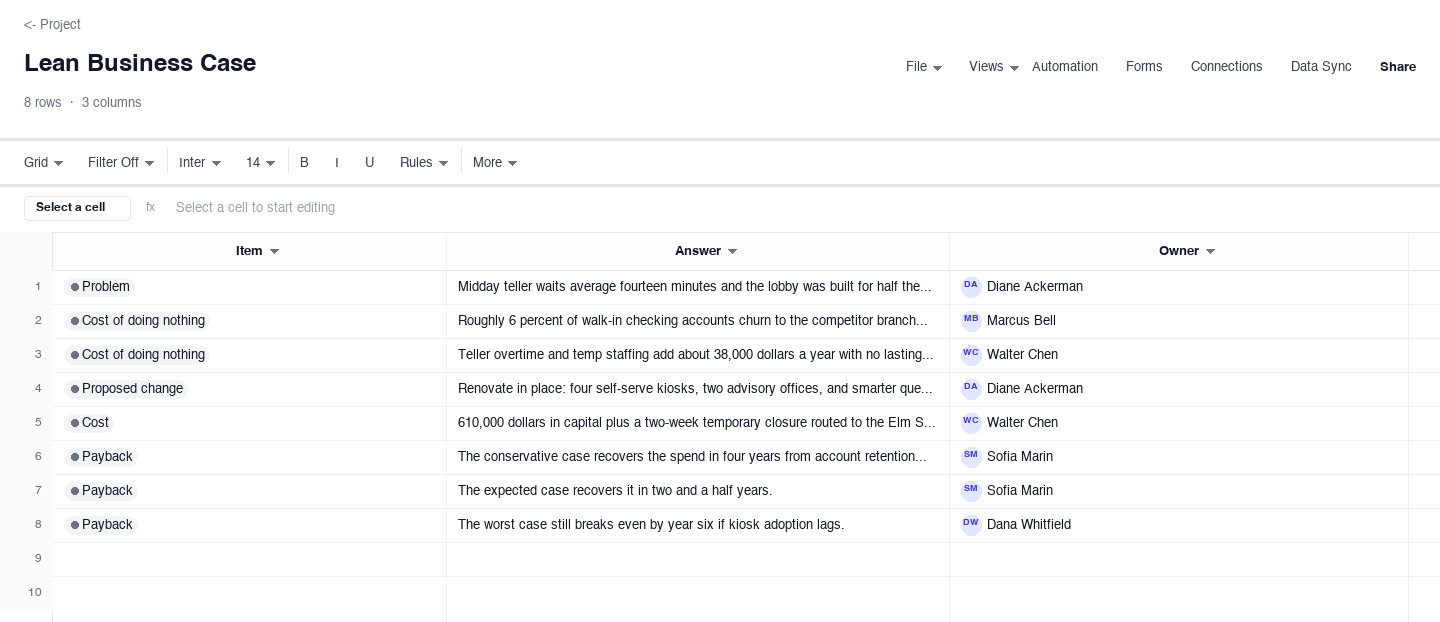Open the Connections menu item
The height and width of the screenshot is (622, 1440).
click(x=1226, y=67)
